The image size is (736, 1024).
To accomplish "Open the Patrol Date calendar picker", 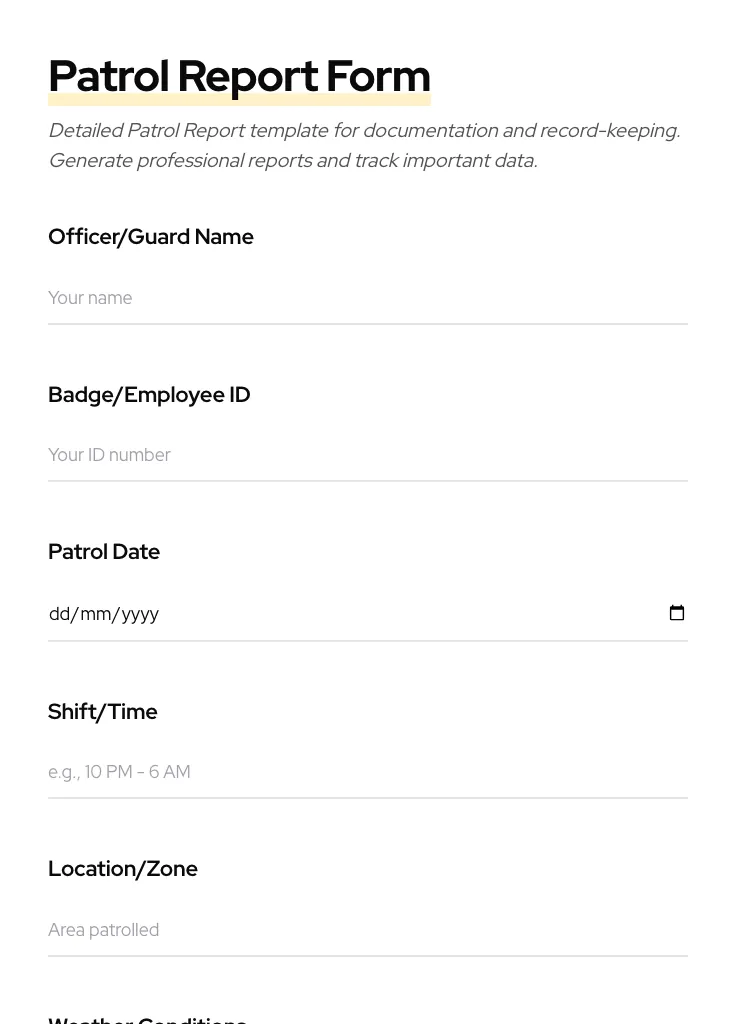I will pos(677,613).
